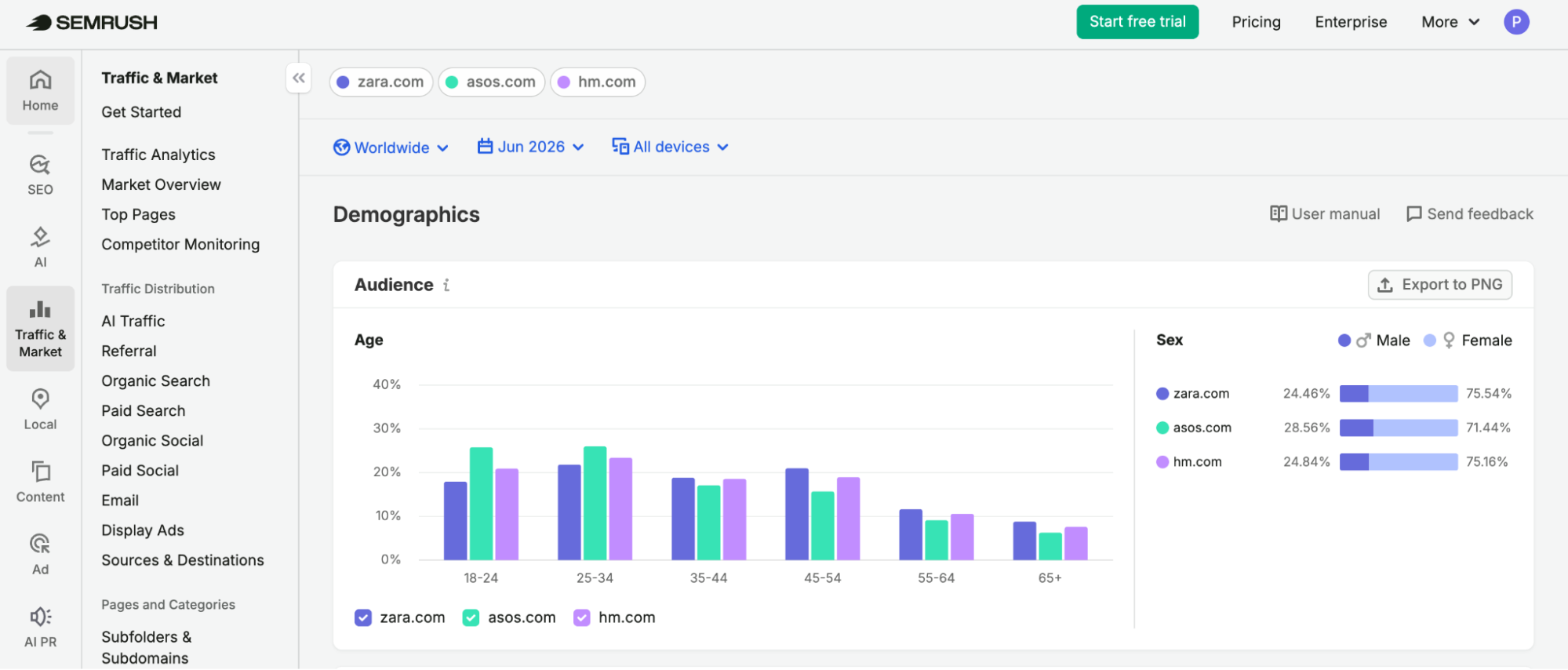This screenshot has height=670, width=1568.
Task: Open the AI PR sidebar section
Action: (x=40, y=627)
